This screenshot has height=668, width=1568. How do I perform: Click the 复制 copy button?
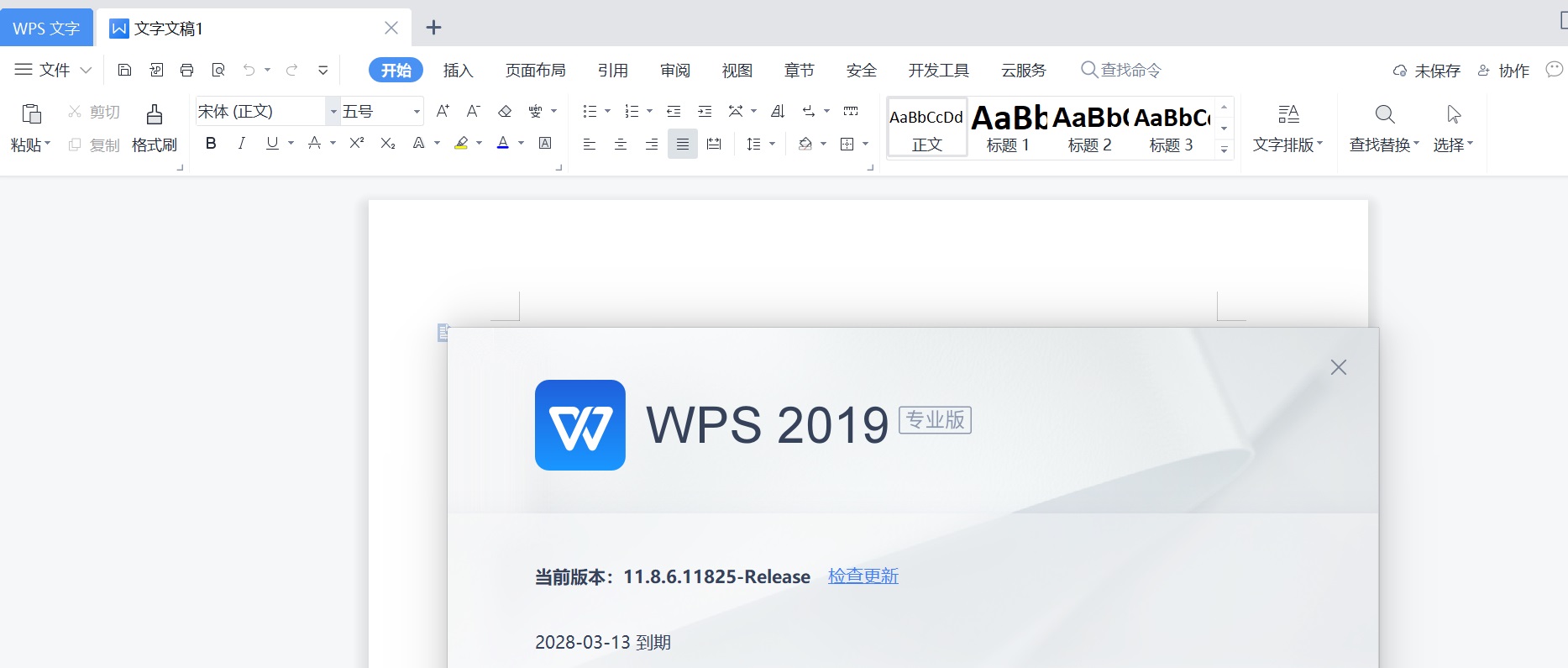94,145
